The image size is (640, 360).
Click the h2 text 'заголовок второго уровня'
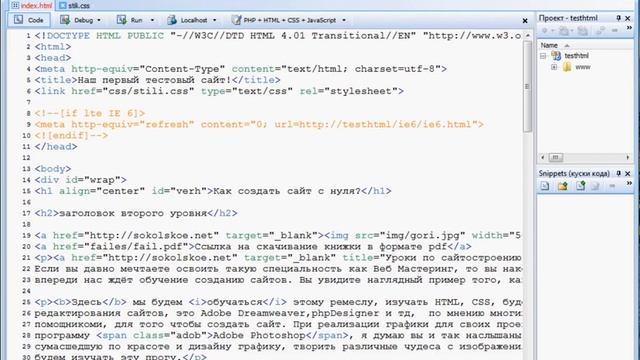(133, 213)
